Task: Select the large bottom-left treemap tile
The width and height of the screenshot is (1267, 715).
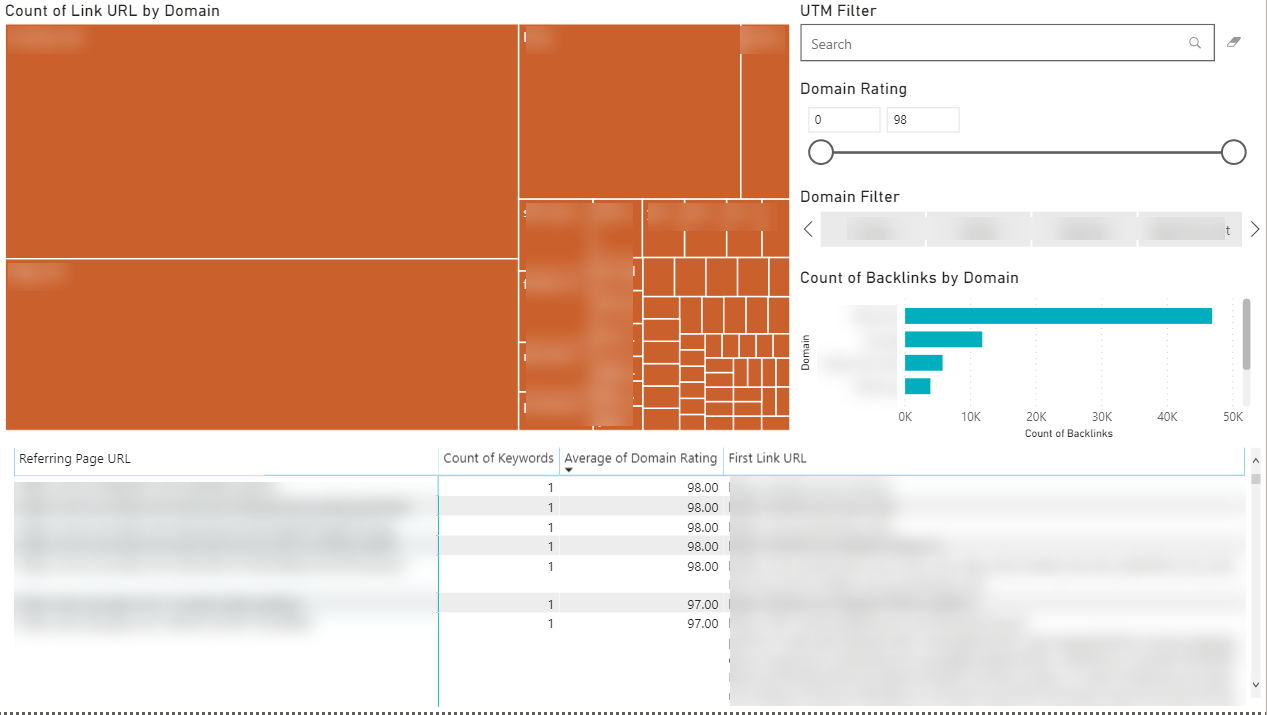Action: pos(261,345)
